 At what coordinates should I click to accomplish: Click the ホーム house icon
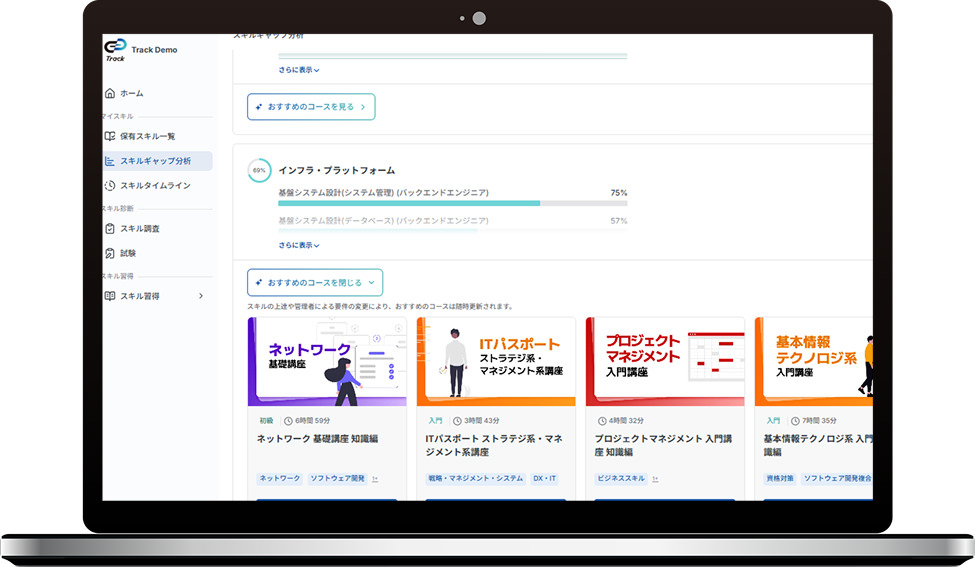[x=110, y=93]
